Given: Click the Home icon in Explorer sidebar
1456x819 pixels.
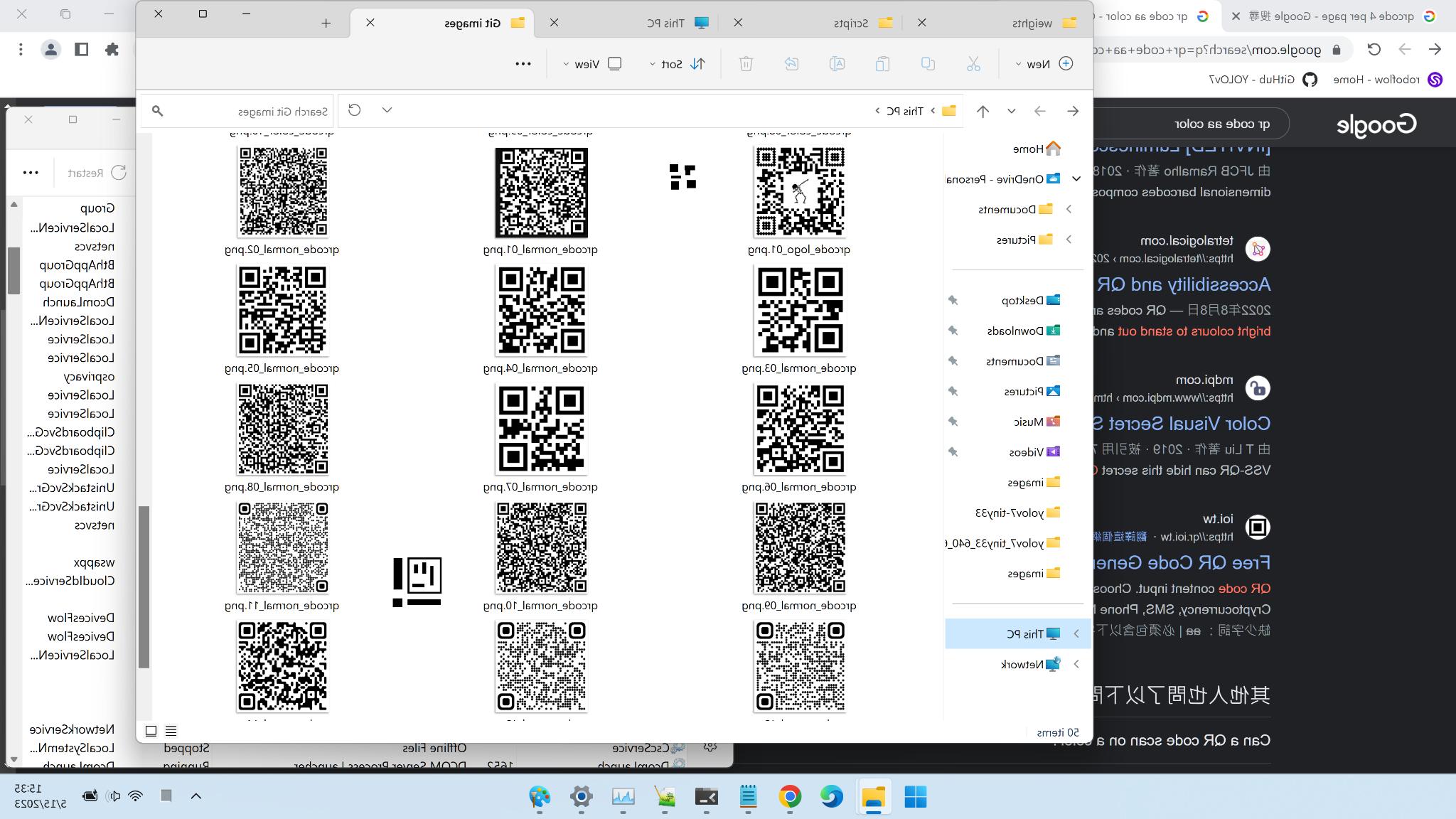Looking at the screenshot, I should coord(1054,149).
